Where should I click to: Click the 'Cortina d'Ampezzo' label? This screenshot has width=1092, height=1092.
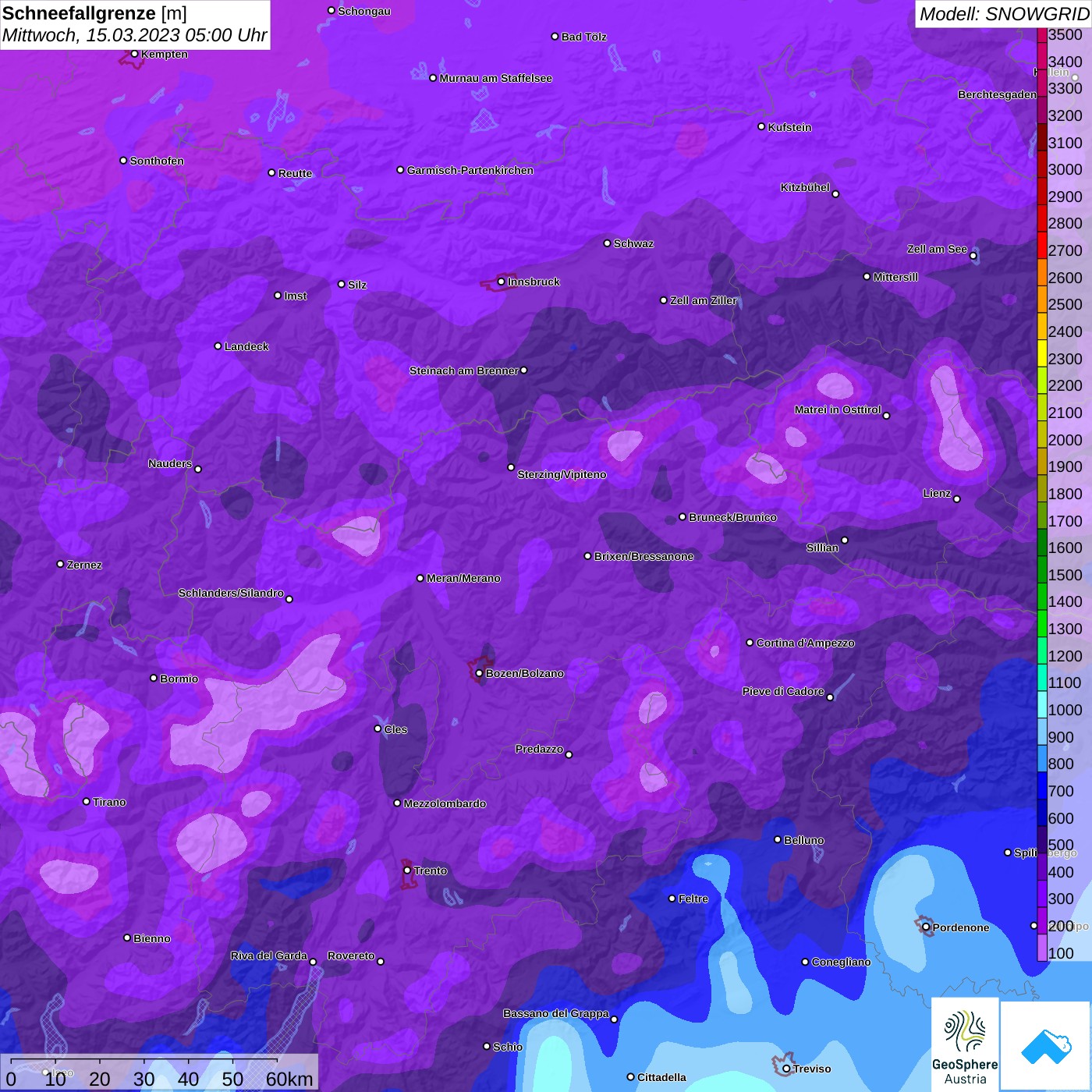click(805, 643)
